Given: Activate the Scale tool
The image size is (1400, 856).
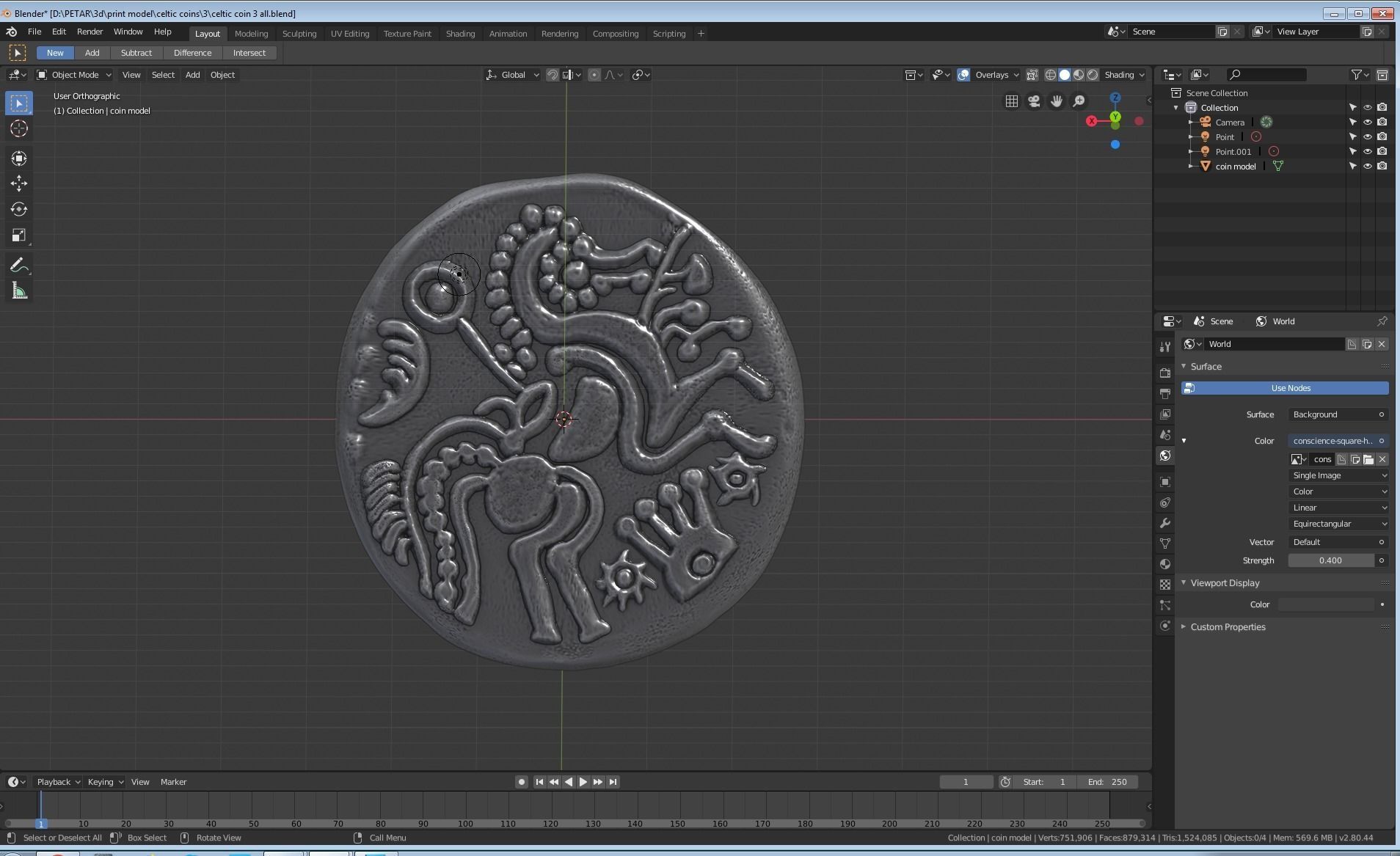Looking at the screenshot, I should click(19, 235).
